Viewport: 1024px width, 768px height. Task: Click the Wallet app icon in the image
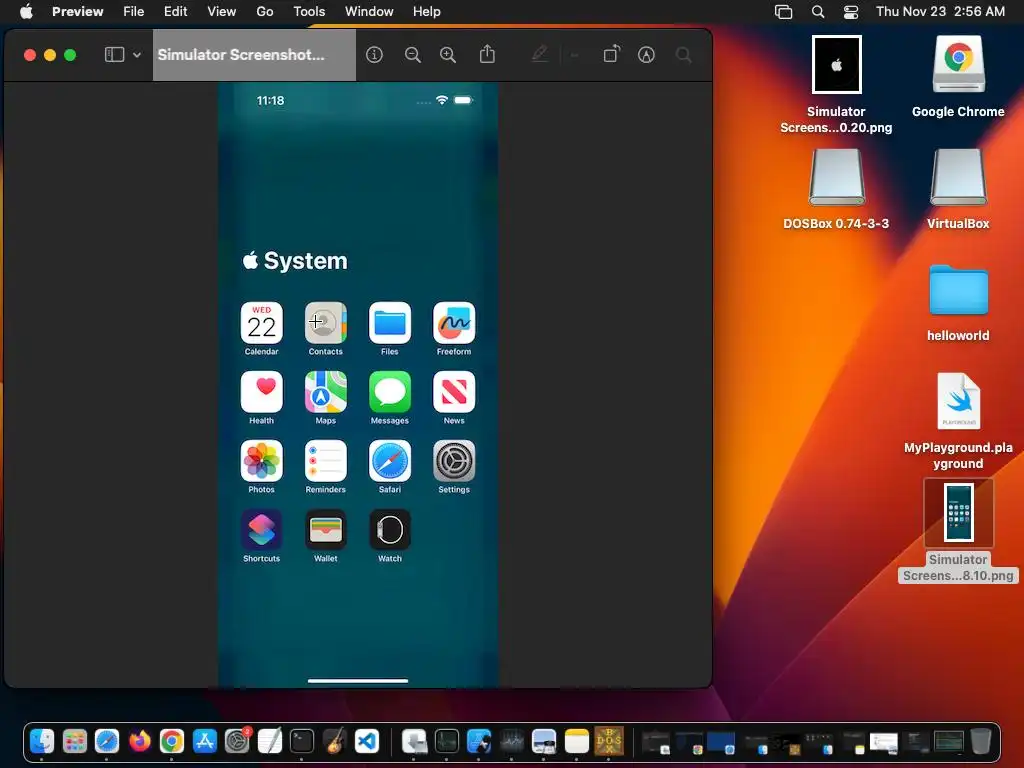pyautogui.click(x=325, y=530)
